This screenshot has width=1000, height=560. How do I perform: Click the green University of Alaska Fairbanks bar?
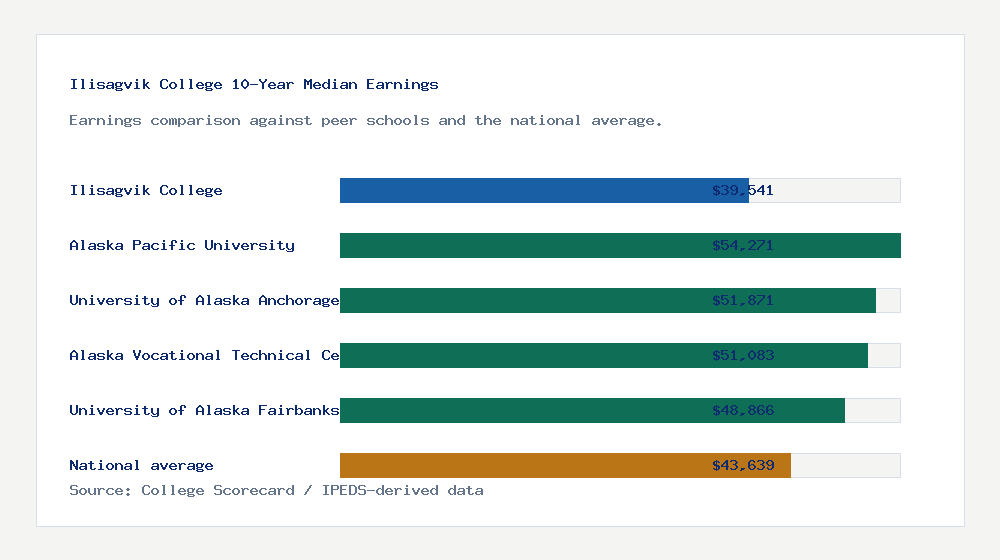pyautogui.click(x=592, y=410)
